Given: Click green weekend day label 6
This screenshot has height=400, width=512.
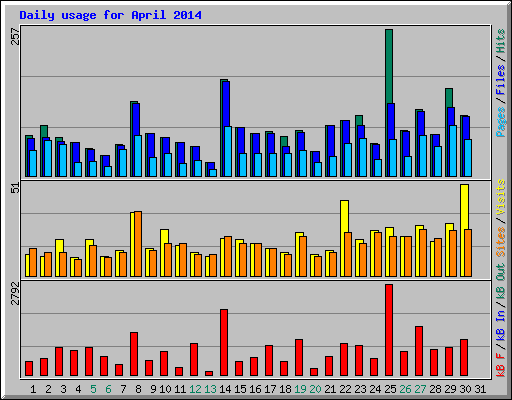Looking at the screenshot, I should pos(108,389).
